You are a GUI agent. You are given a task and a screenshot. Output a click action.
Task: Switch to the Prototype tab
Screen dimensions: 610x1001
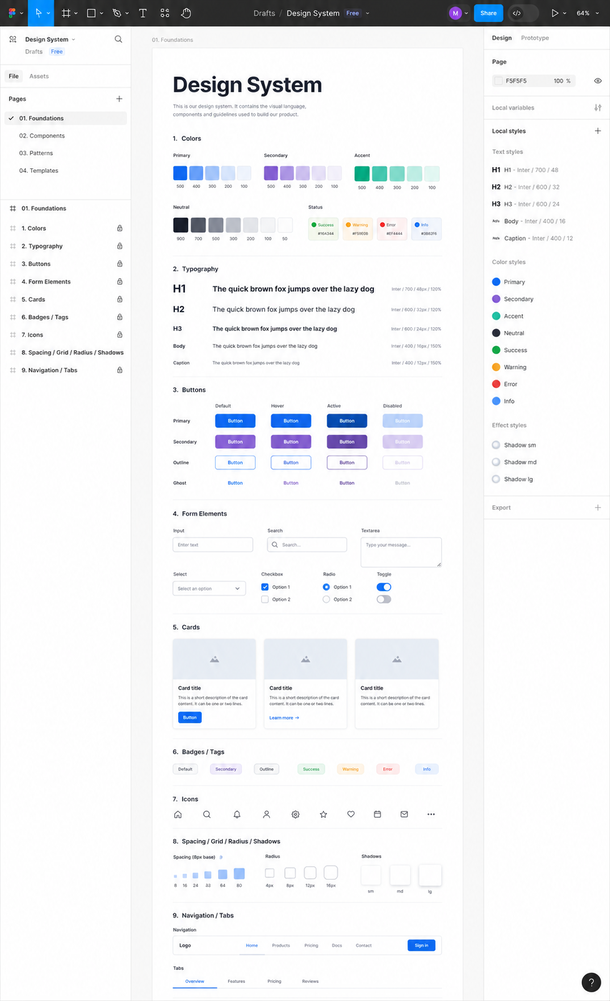[x=535, y=38]
